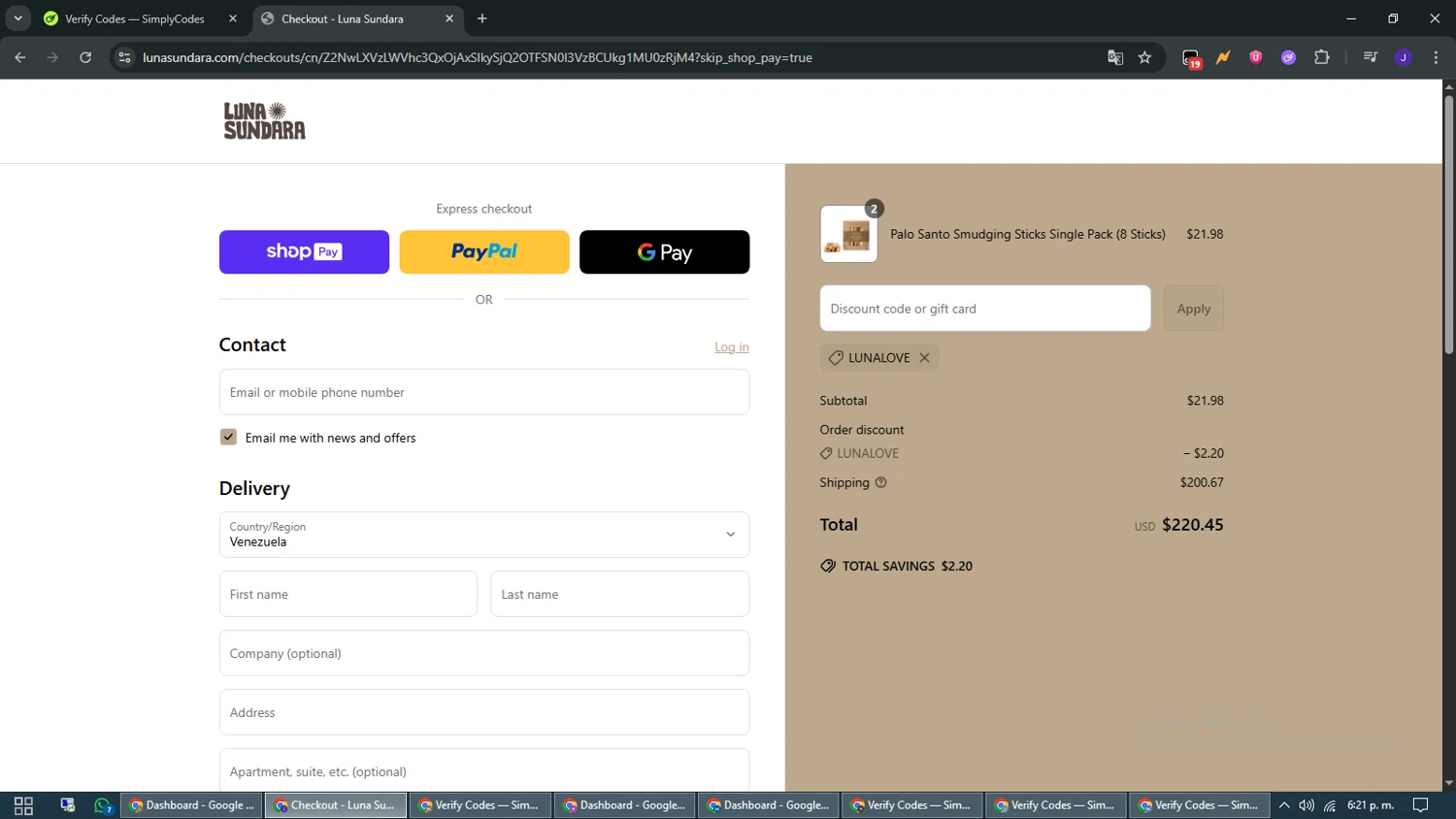
Task: Open the taskbar monitor app icon
Action: tap(67, 805)
